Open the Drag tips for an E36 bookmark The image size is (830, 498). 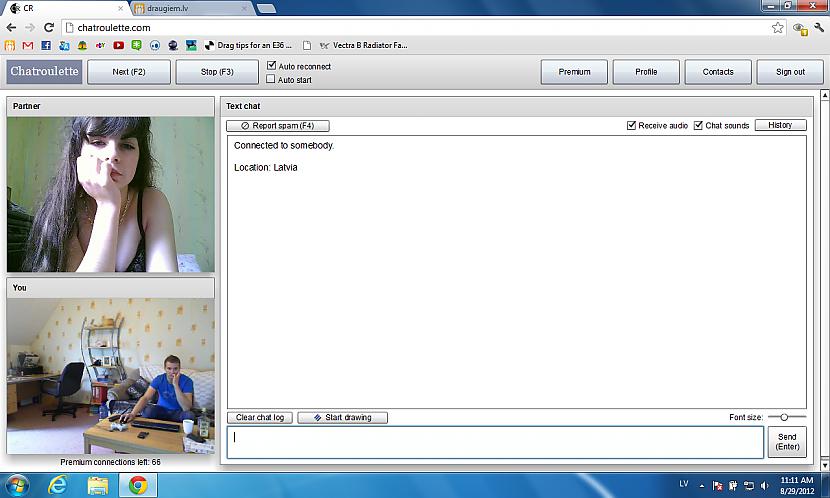click(x=248, y=46)
